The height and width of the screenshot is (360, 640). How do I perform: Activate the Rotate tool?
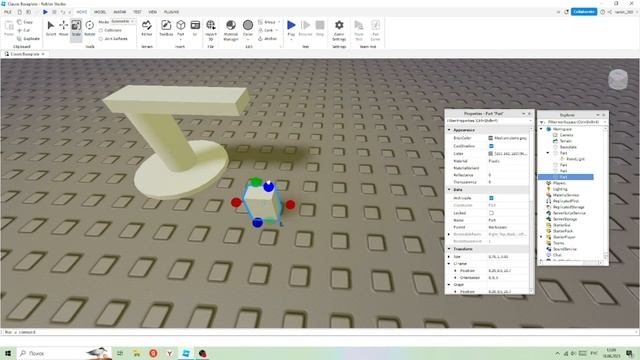click(89, 29)
